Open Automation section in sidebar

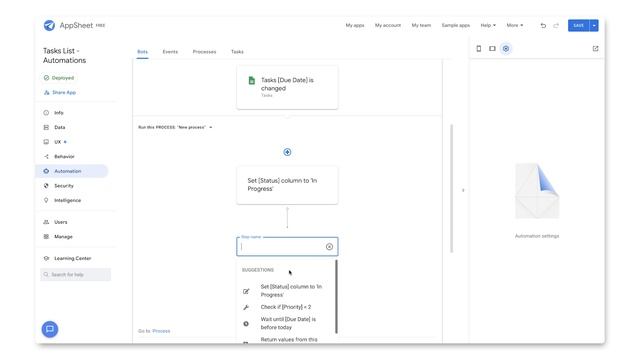coord(72,171)
